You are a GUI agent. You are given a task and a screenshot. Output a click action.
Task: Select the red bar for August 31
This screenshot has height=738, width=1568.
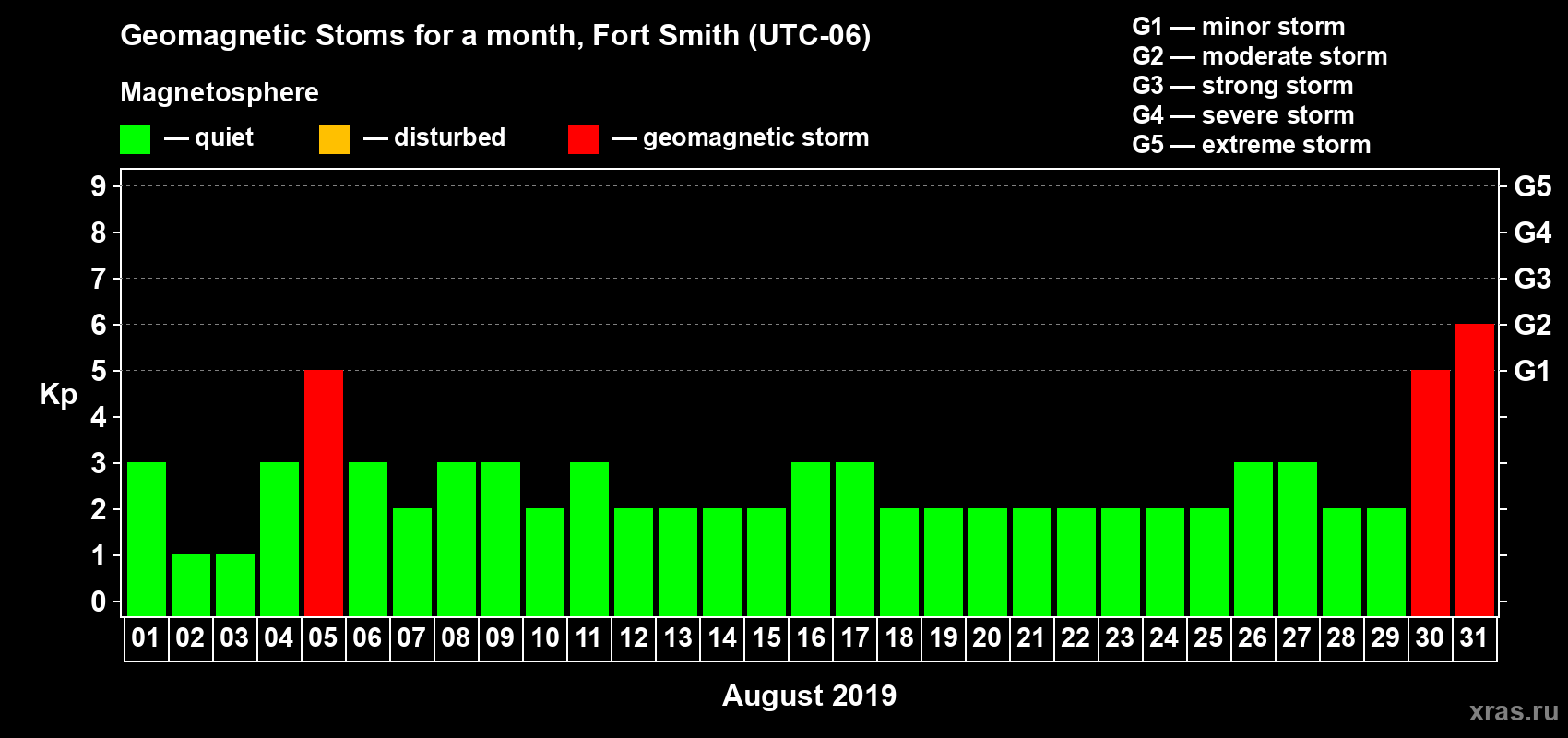[1475, 470]
